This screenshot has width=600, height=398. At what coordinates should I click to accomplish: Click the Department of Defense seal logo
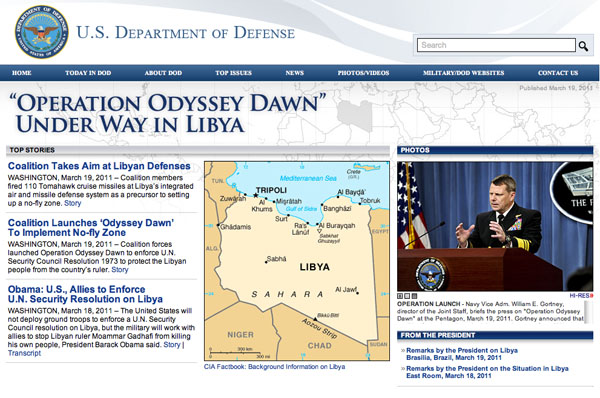point(42,32)
